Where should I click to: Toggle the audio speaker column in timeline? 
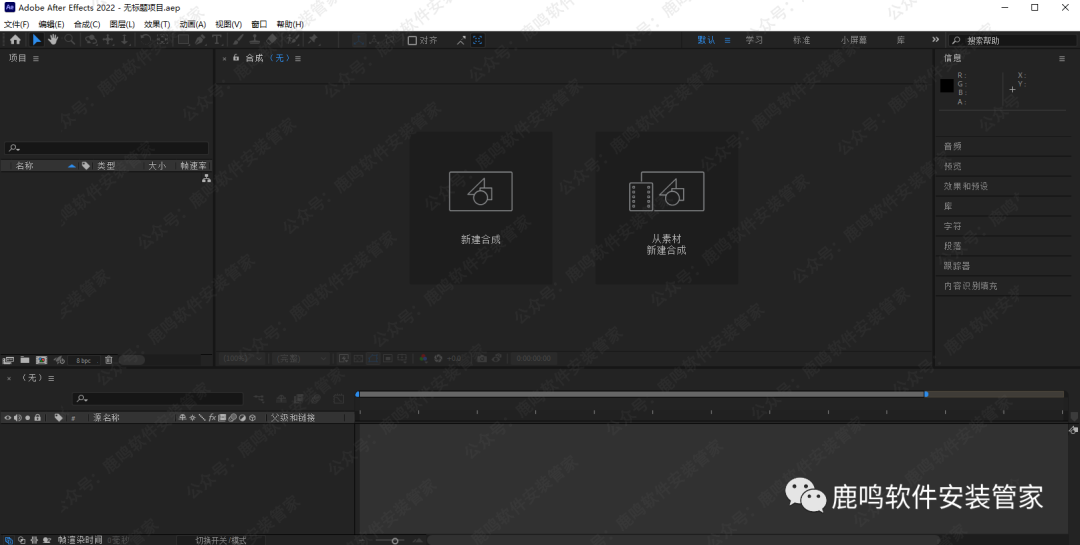pyautogui.click(x=17, y=418)
